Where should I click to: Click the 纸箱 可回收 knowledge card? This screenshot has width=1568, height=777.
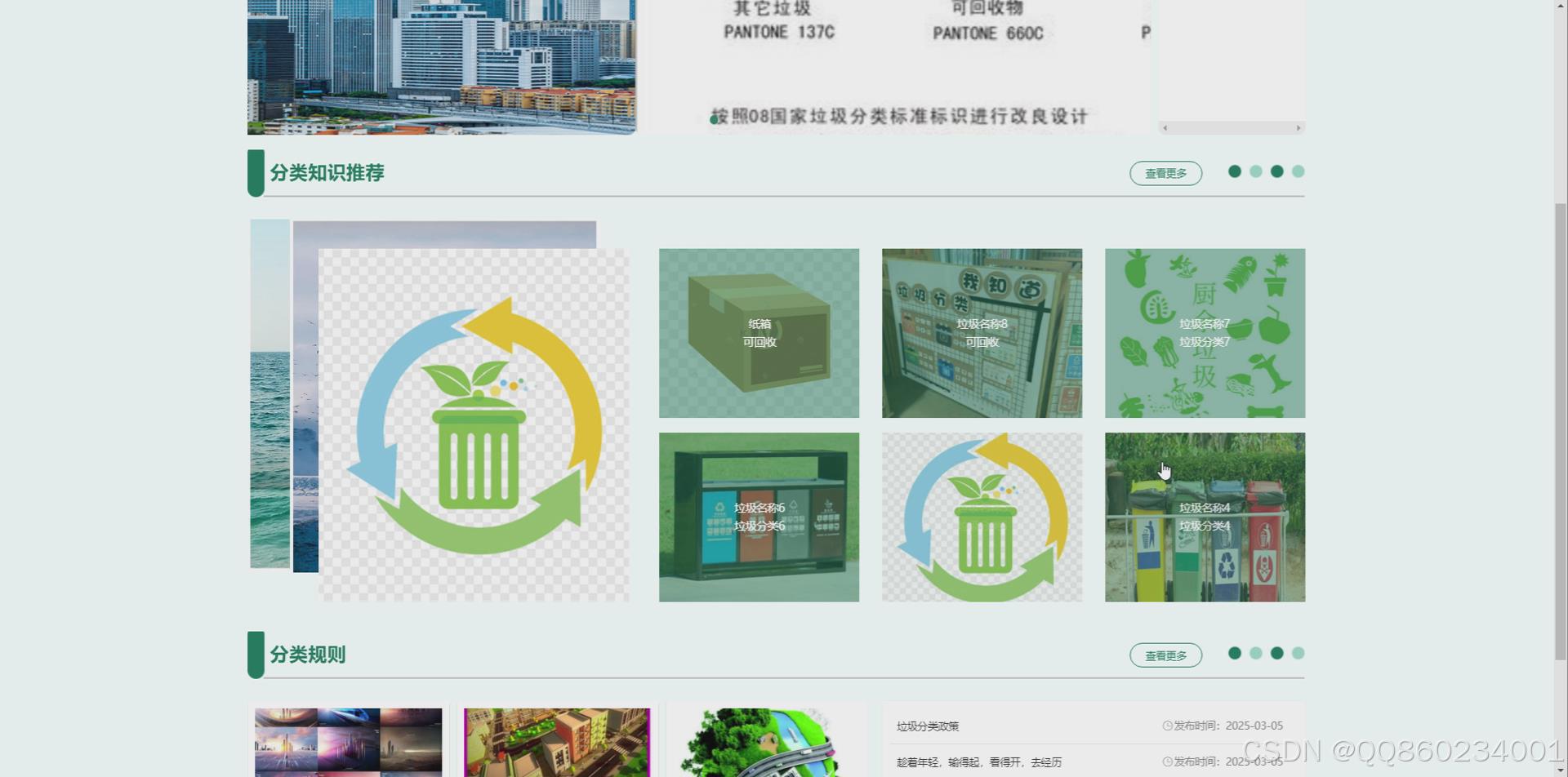[x=759, y=332]
